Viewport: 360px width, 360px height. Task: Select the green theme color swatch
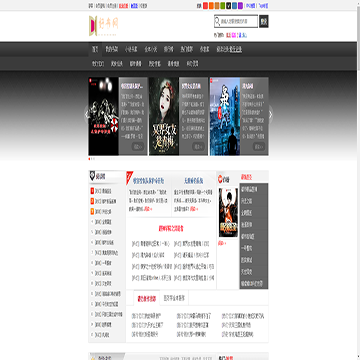click(x=223, y=6)
